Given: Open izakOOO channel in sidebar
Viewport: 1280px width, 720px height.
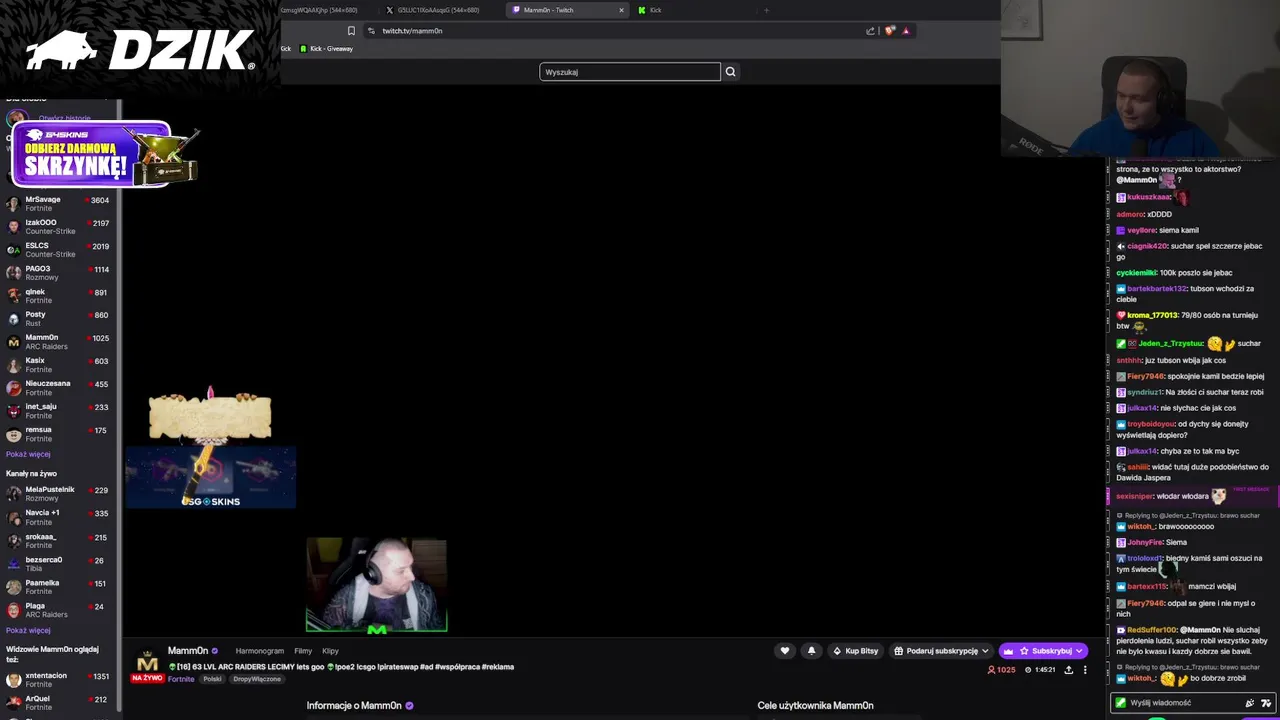Looking at the screenshot, I should [59, 227].
